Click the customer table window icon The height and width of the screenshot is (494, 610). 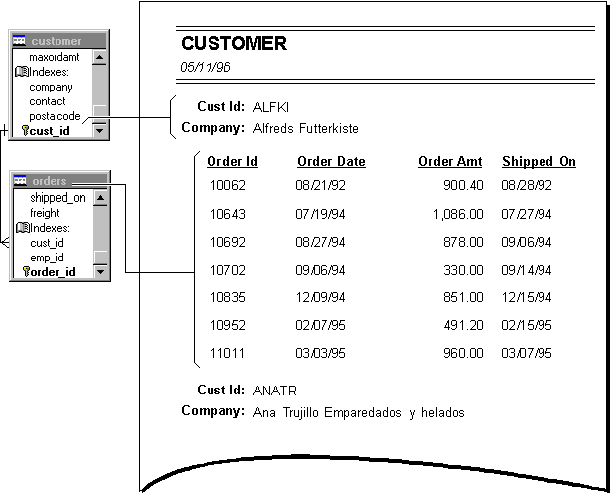click(20, 41)
